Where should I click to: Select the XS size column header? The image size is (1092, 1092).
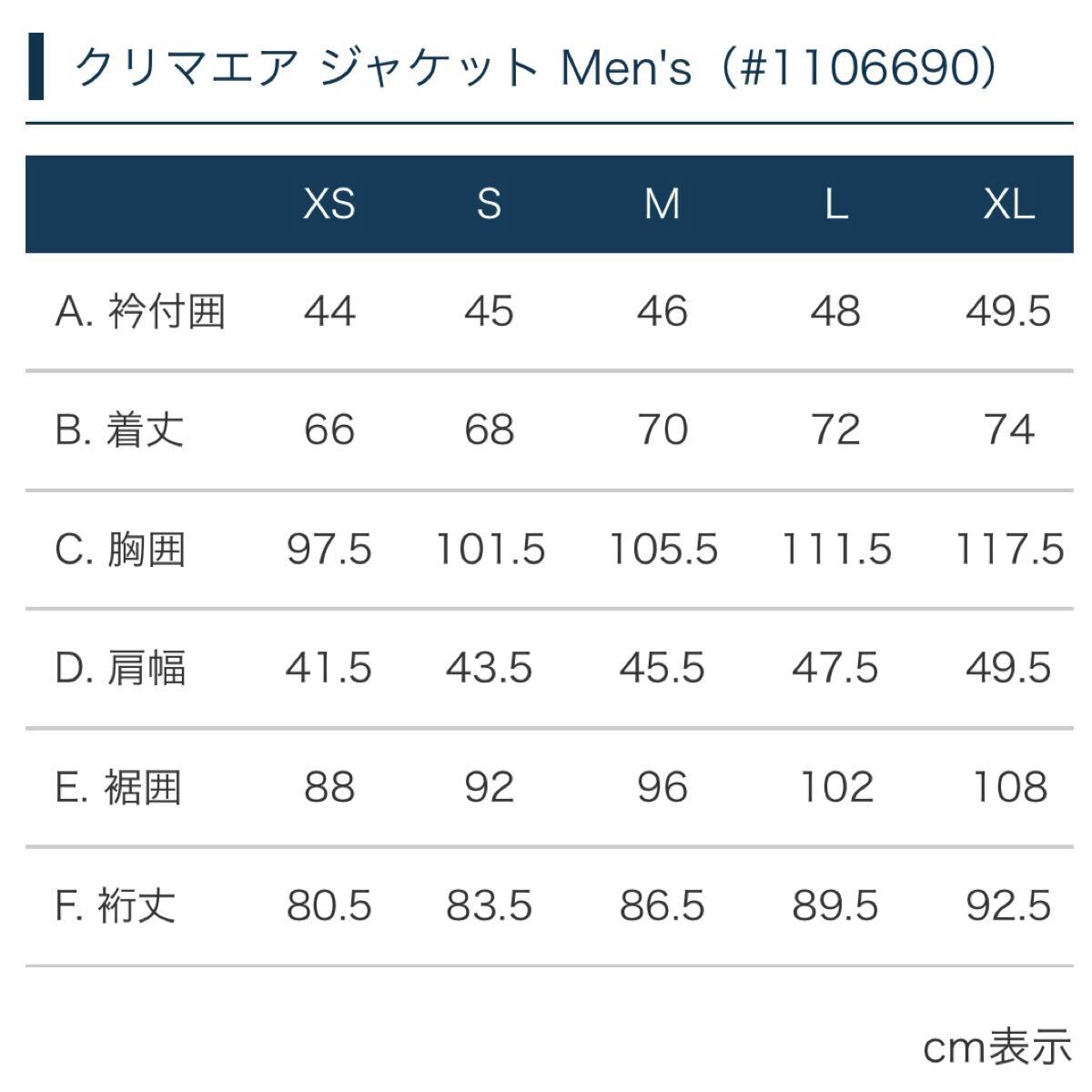329,205
